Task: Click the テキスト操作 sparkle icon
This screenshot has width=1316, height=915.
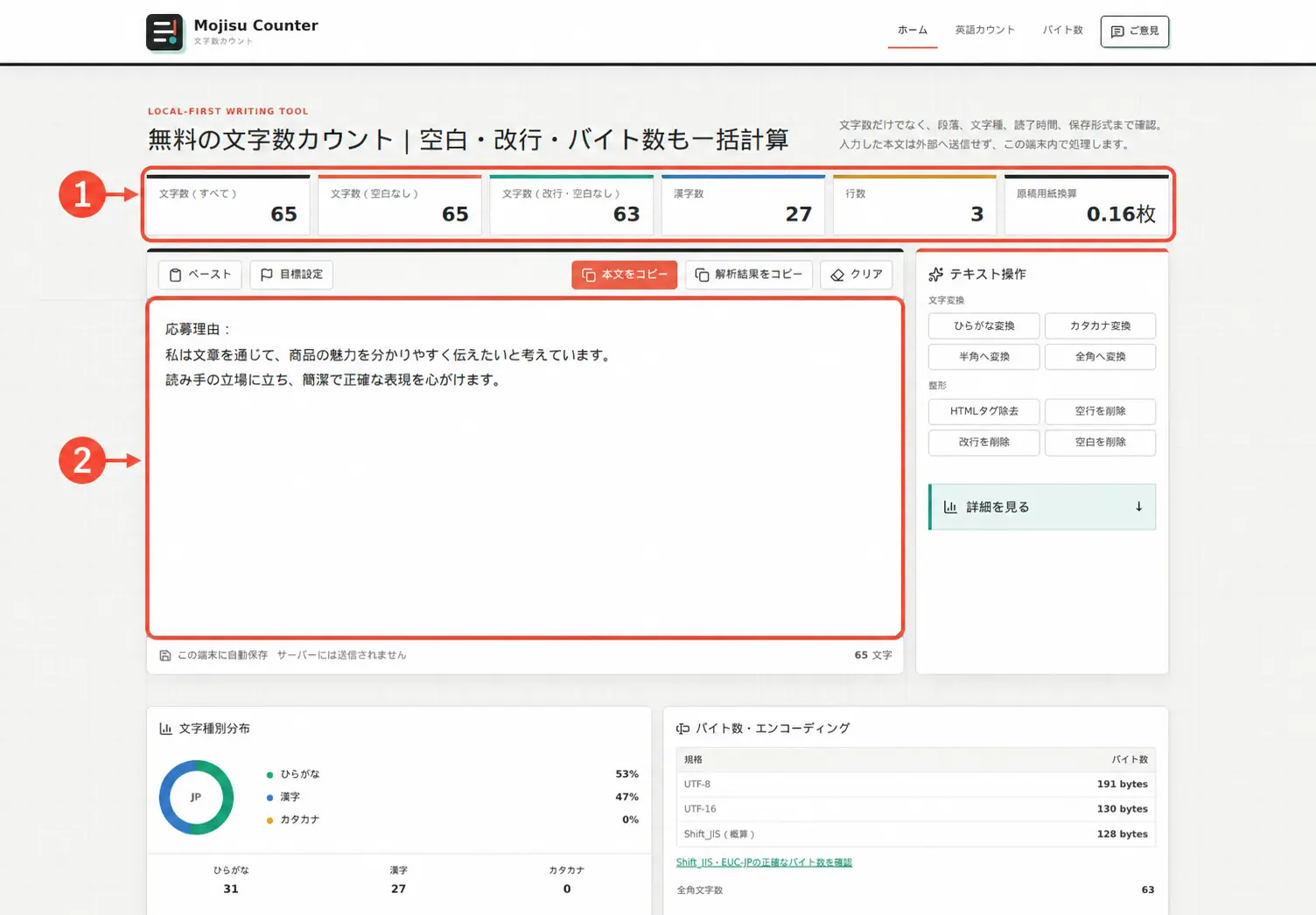Action: (936, 275)
